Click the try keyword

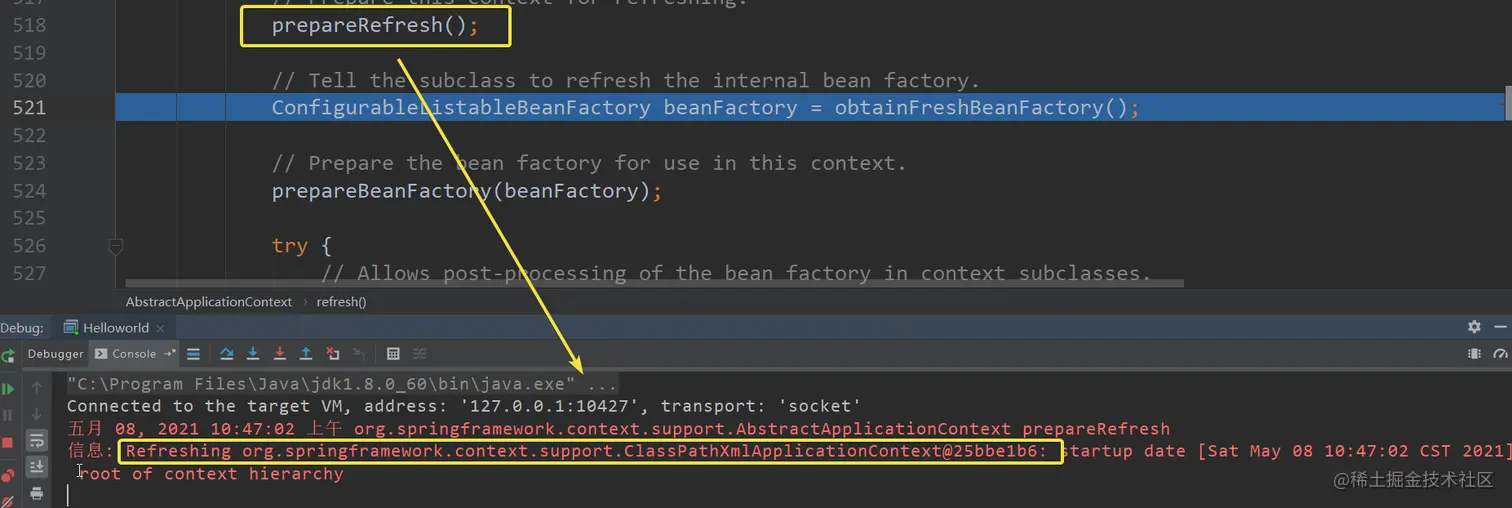pos(290,246)
